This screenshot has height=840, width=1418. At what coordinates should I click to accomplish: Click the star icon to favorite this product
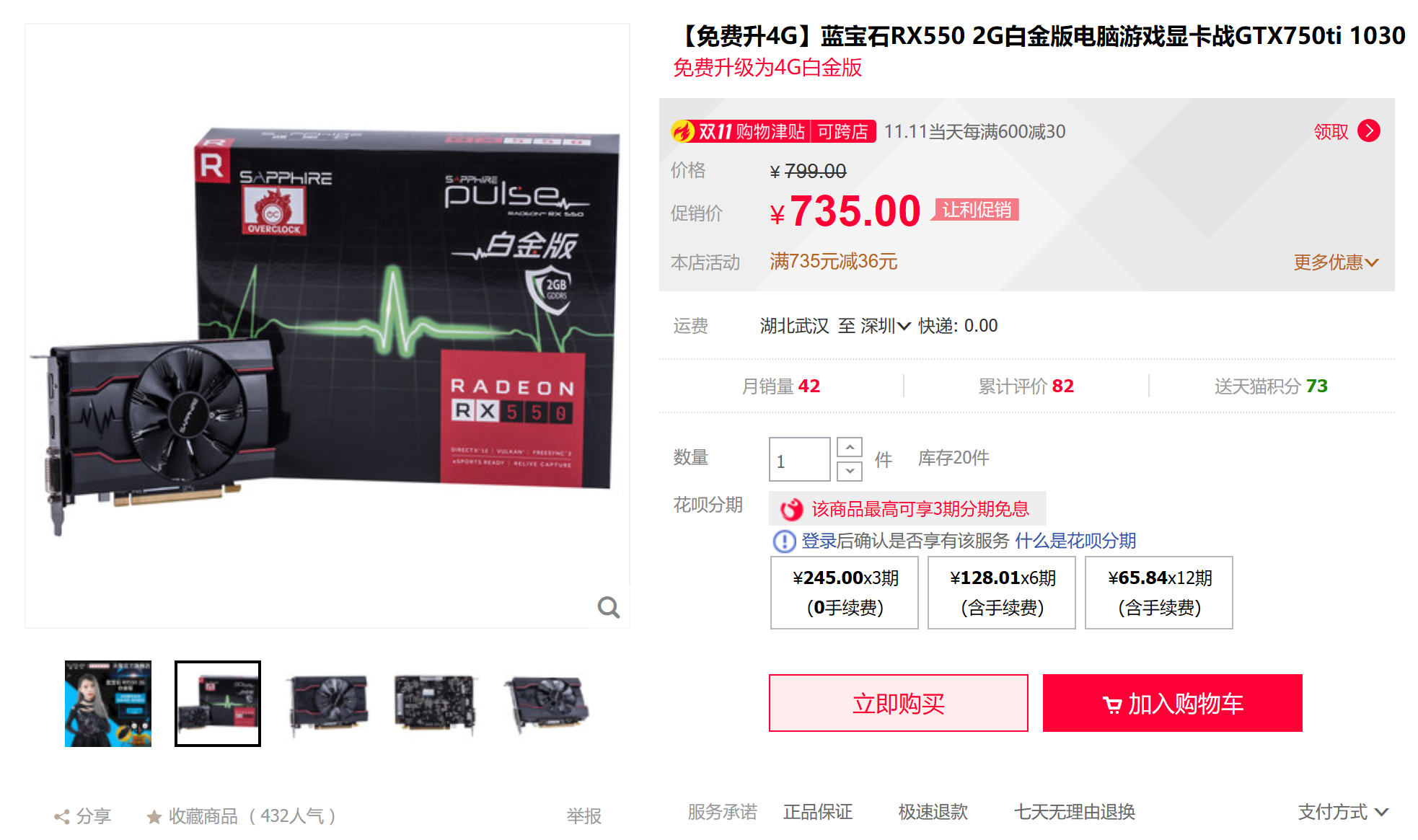click(x=154, y=816)
